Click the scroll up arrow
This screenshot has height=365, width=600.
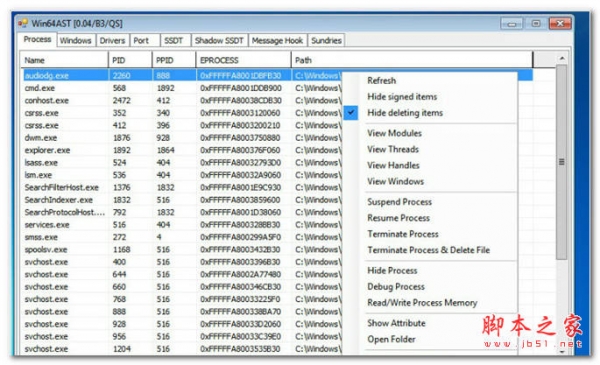click(x=562, y=59)
